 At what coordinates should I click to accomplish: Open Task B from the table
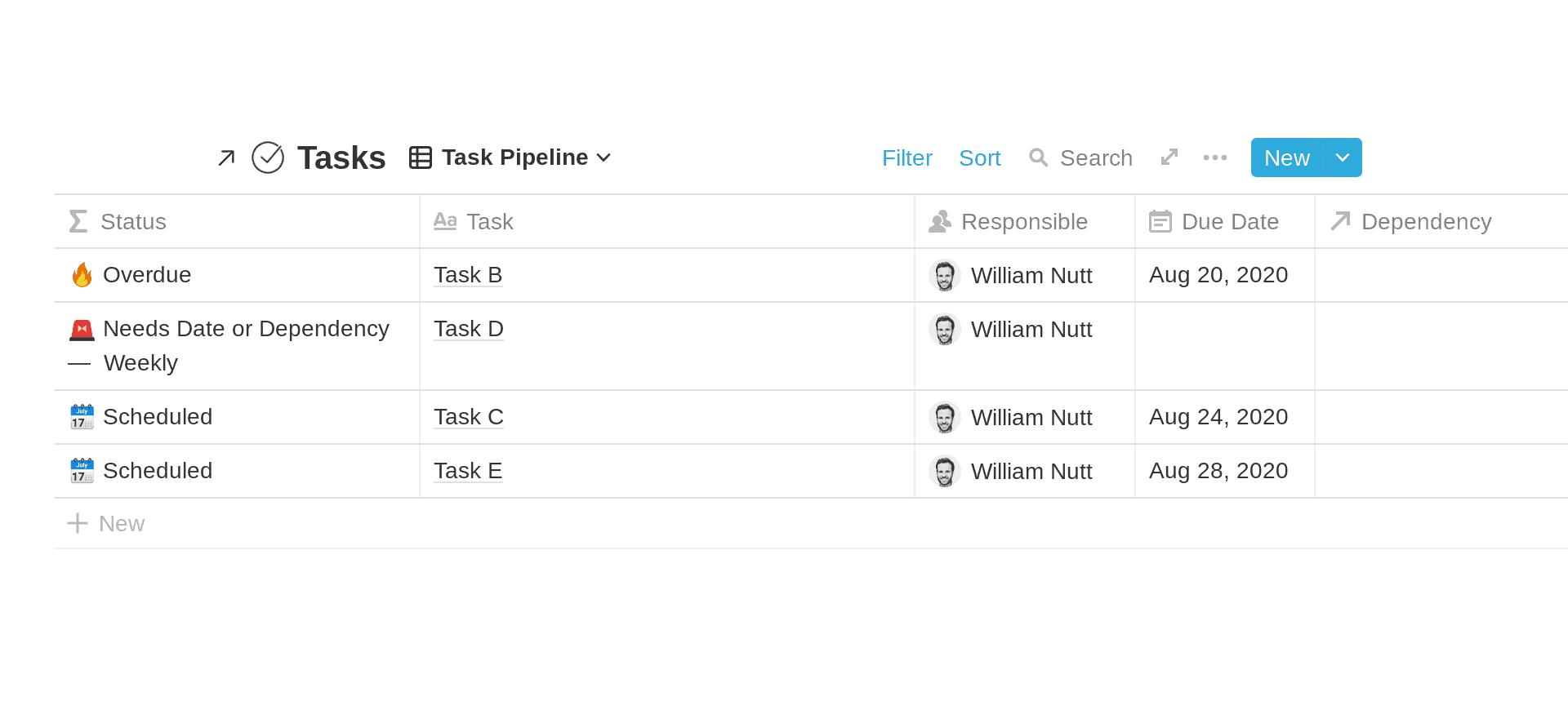tap(467, 275)
